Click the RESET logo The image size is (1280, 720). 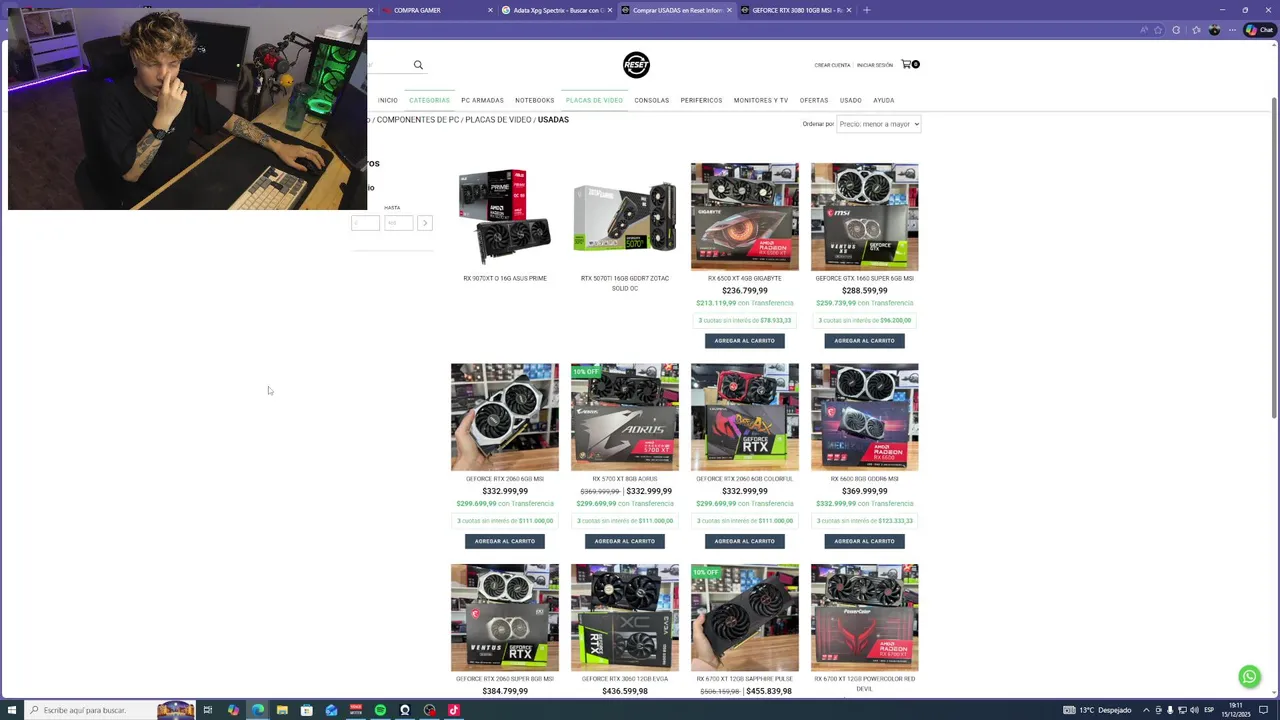[x=636, y=65]
